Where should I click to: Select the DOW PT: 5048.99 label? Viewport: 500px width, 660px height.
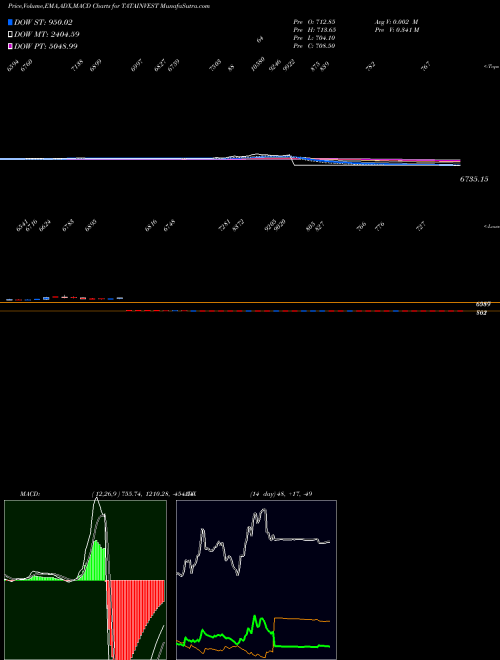click(46, 46)
